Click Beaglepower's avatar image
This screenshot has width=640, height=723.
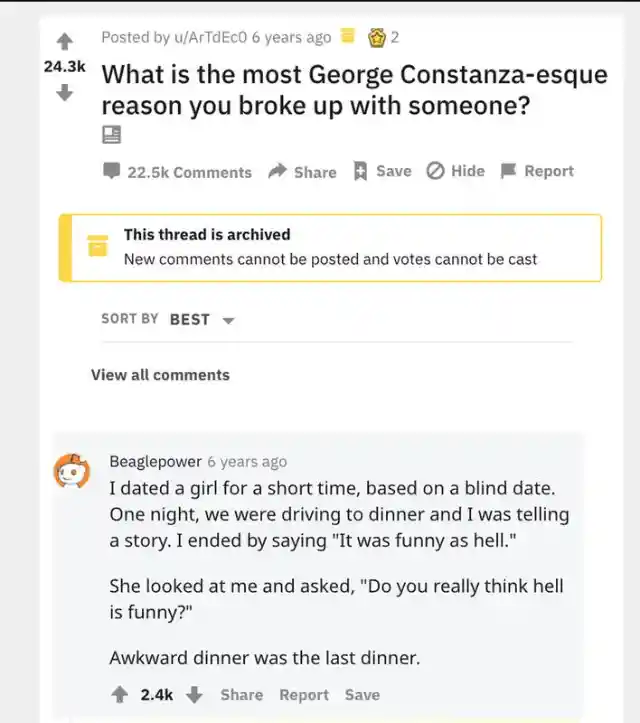point(72,470)
